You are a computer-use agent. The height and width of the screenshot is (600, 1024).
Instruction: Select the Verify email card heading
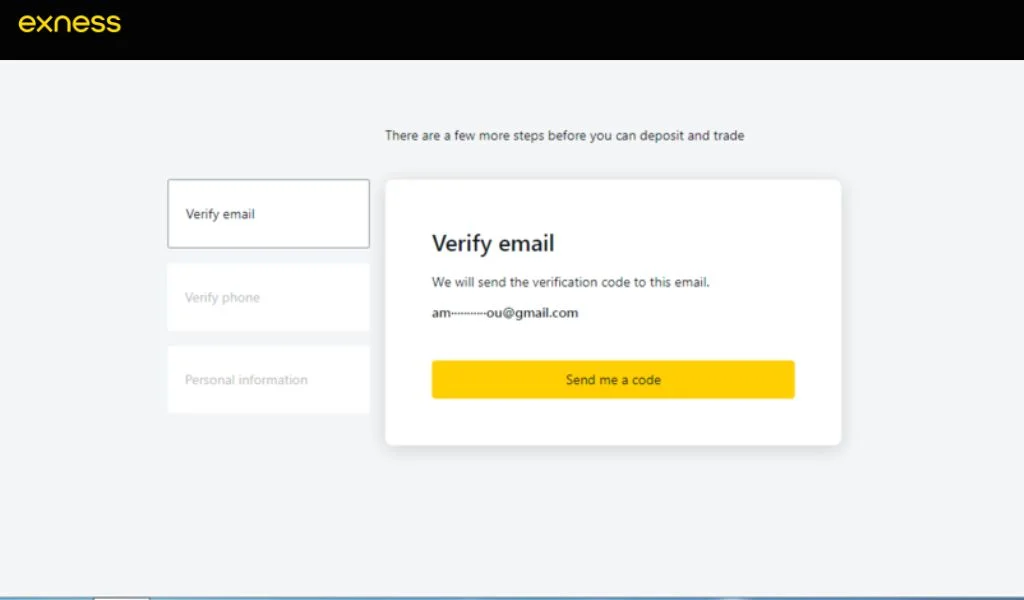pos(493,243)
